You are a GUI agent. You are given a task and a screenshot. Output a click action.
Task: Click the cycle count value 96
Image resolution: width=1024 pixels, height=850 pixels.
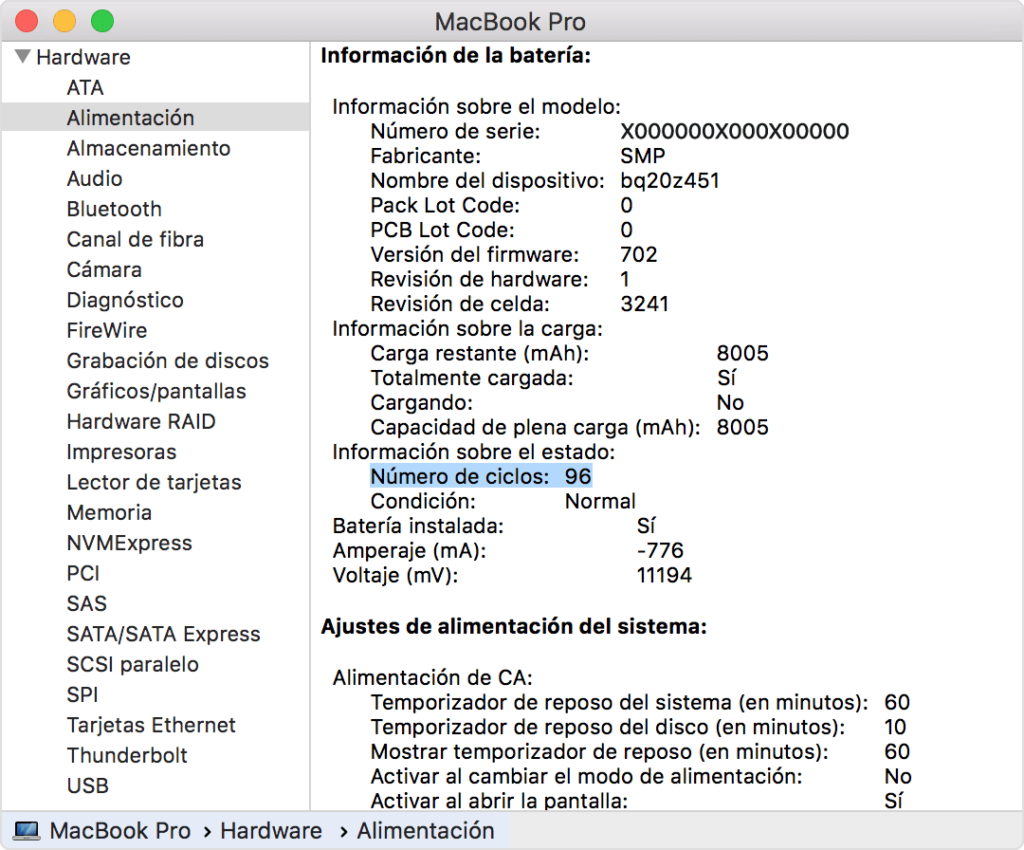click(578, 477)
